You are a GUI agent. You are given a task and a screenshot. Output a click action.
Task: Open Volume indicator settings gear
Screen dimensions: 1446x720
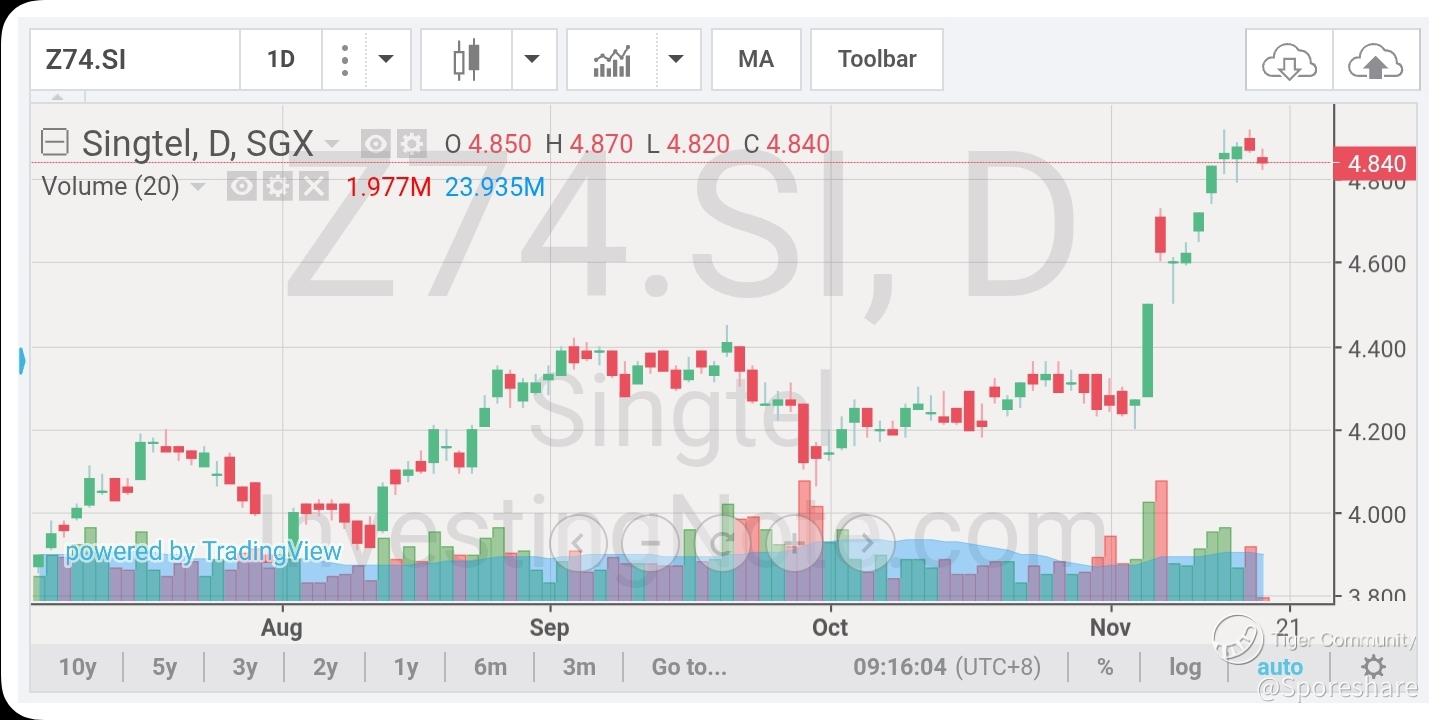(277, 186)
